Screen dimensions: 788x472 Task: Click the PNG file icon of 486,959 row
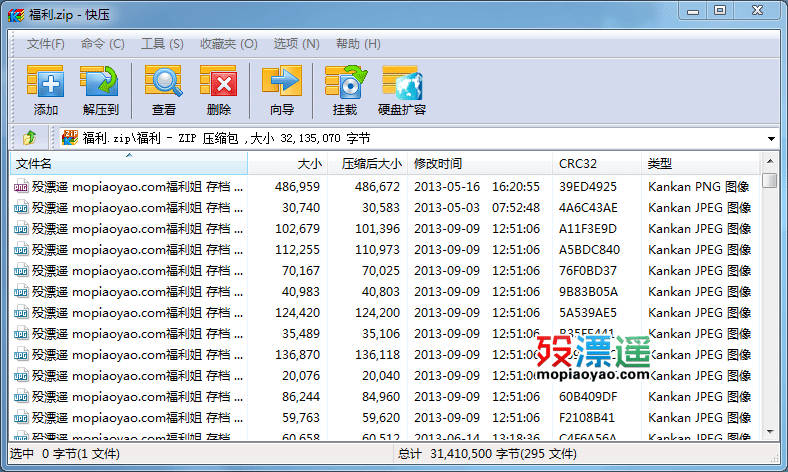(21, 187)
